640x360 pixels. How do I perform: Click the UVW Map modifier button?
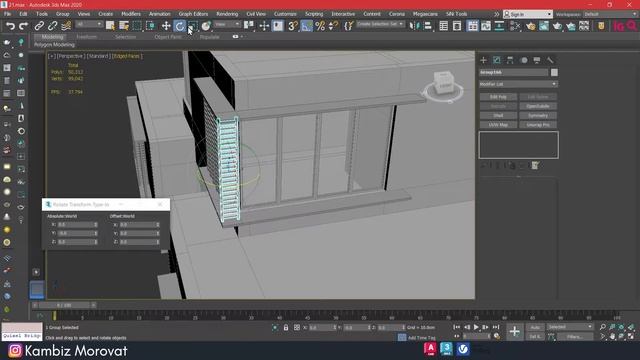(498, 125)
